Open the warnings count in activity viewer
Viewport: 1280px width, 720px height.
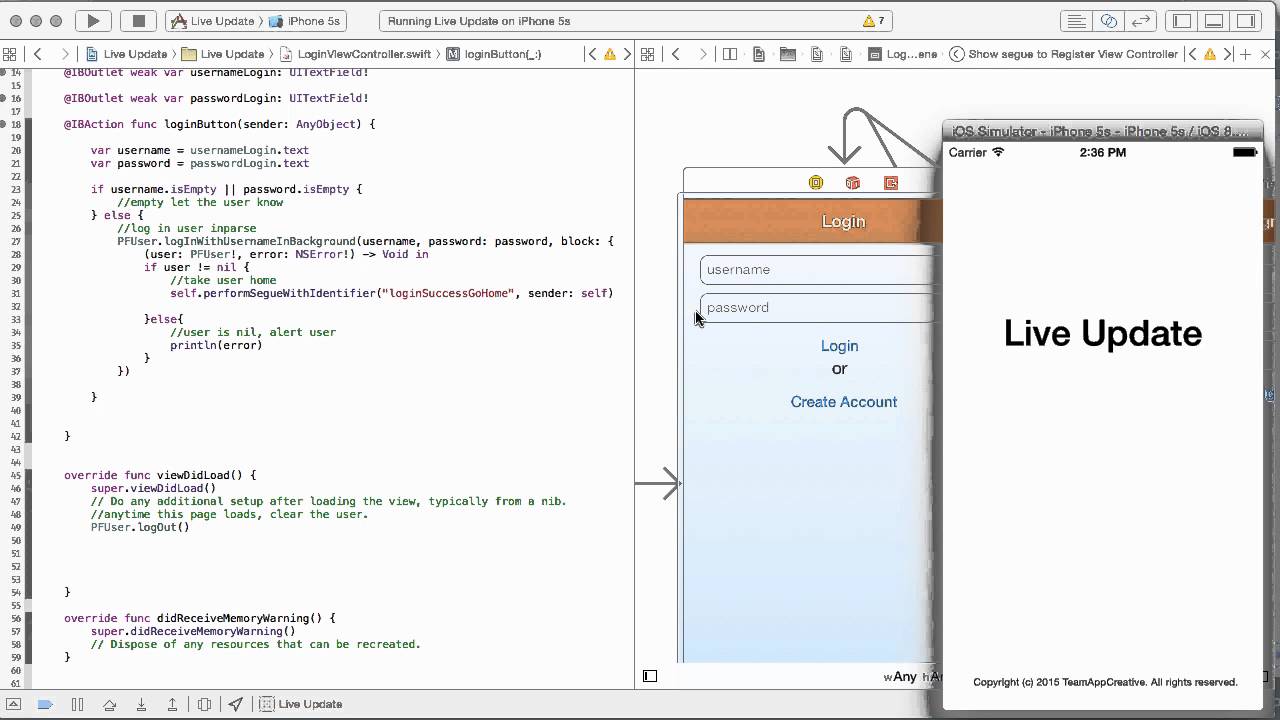tap(874, 21)
